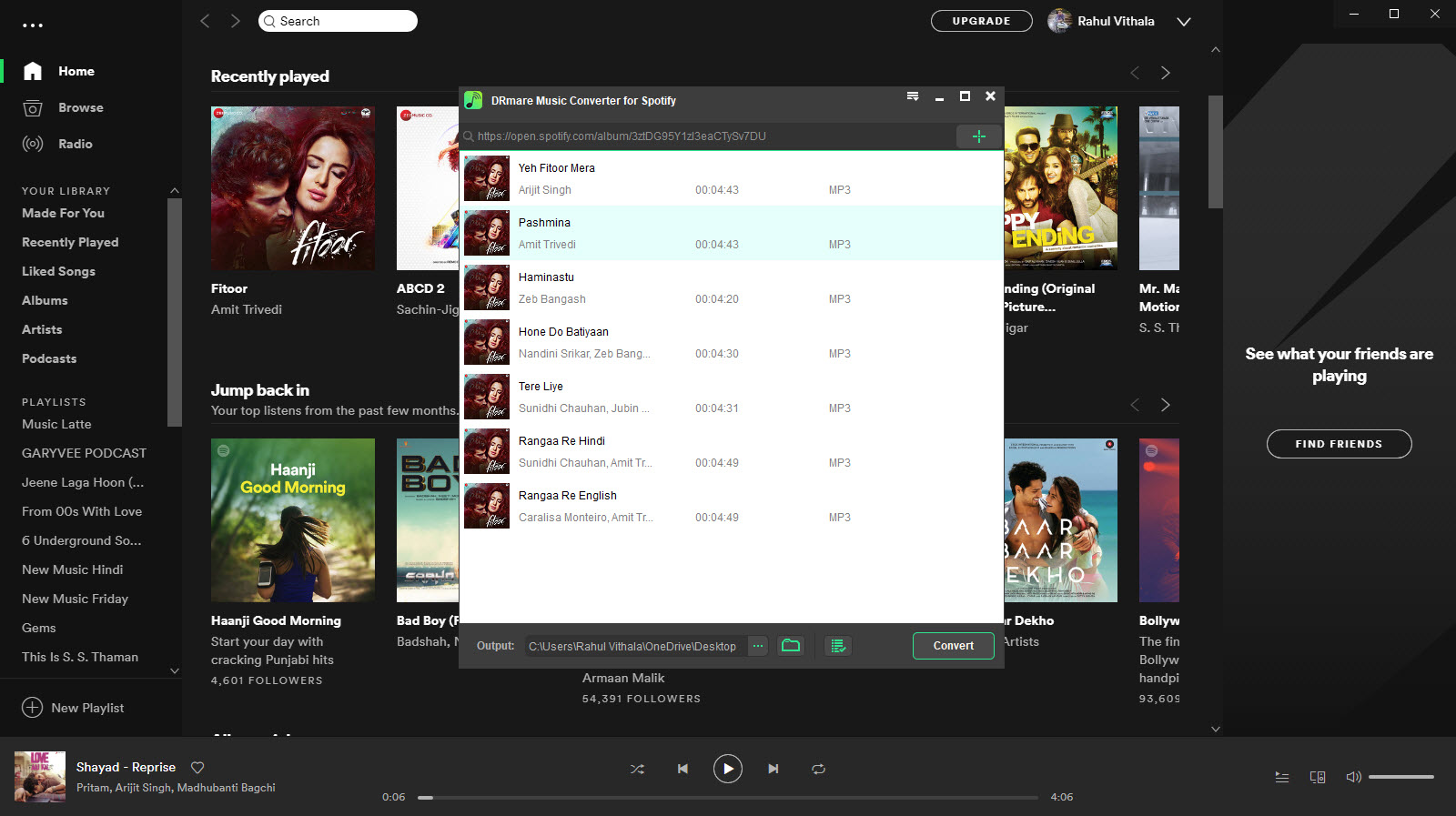Image resolution: width=1456 pixels, height=816 pixels.
Task: Open the devices available icon
Action: click(x=1318, y=777)
